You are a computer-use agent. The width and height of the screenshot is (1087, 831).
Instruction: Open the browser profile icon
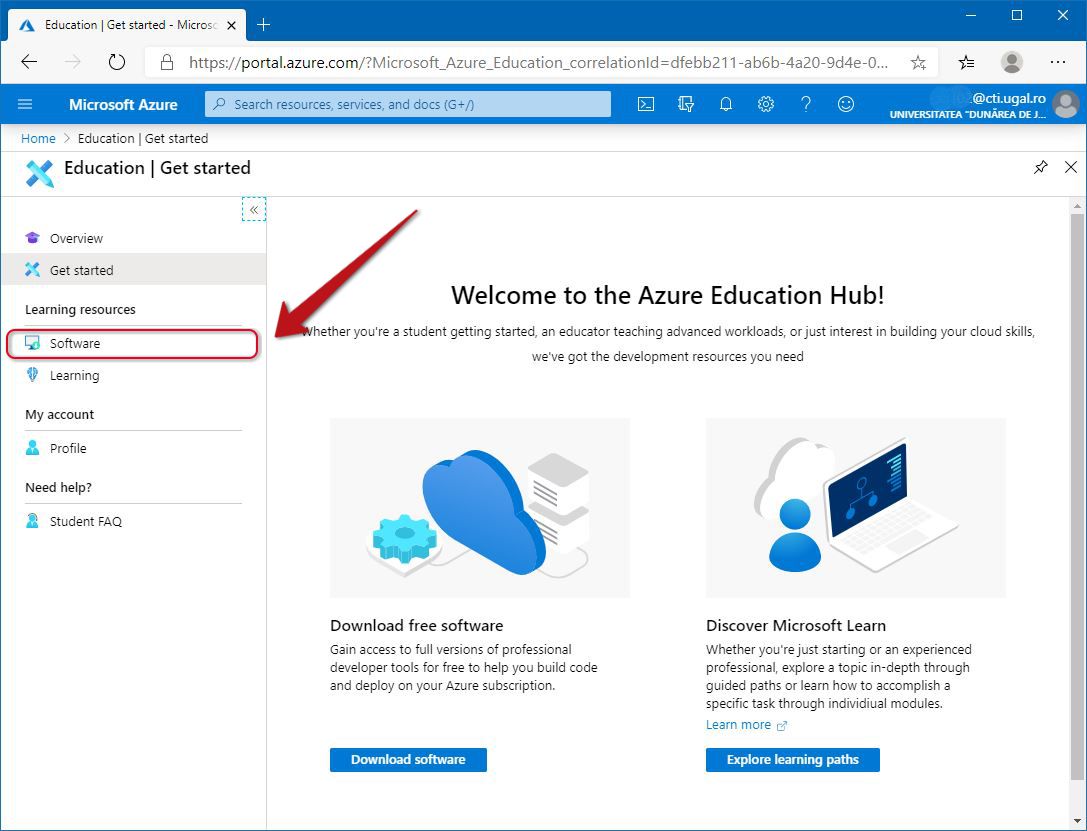point(1011,62)
